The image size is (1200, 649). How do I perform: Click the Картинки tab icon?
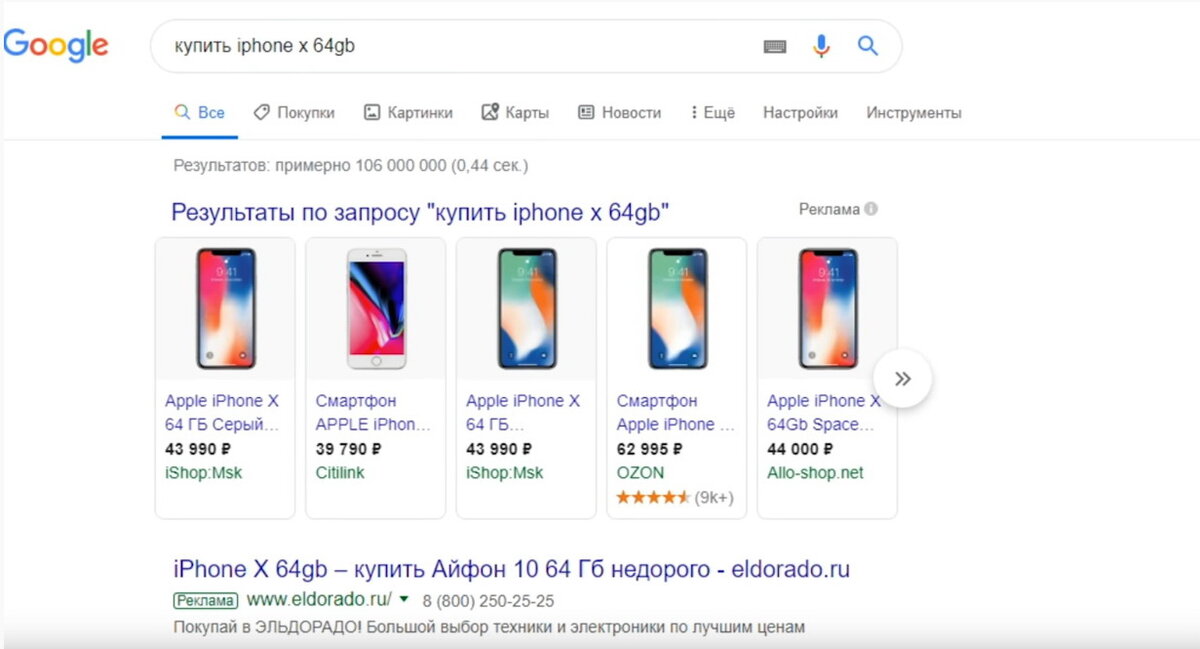click(x=373, y=112)
